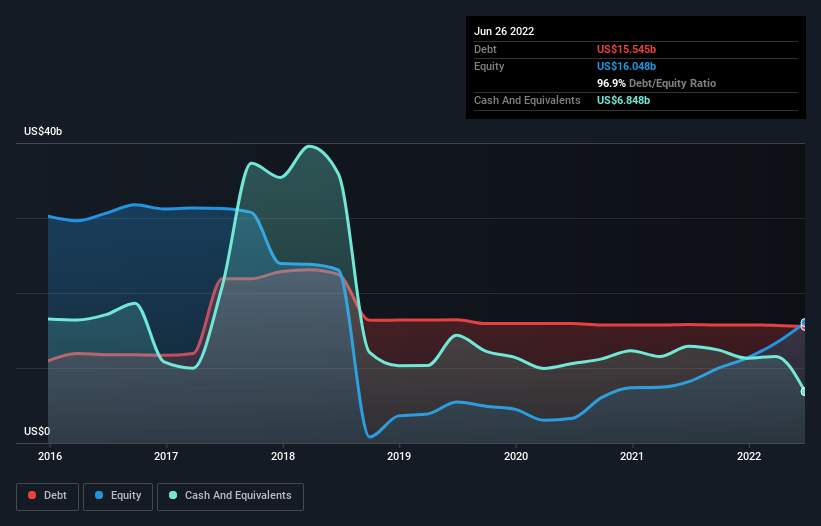Click the red Debt legend dot
The width and height of the screenshot is (821, 526).
tap(32, 495)
